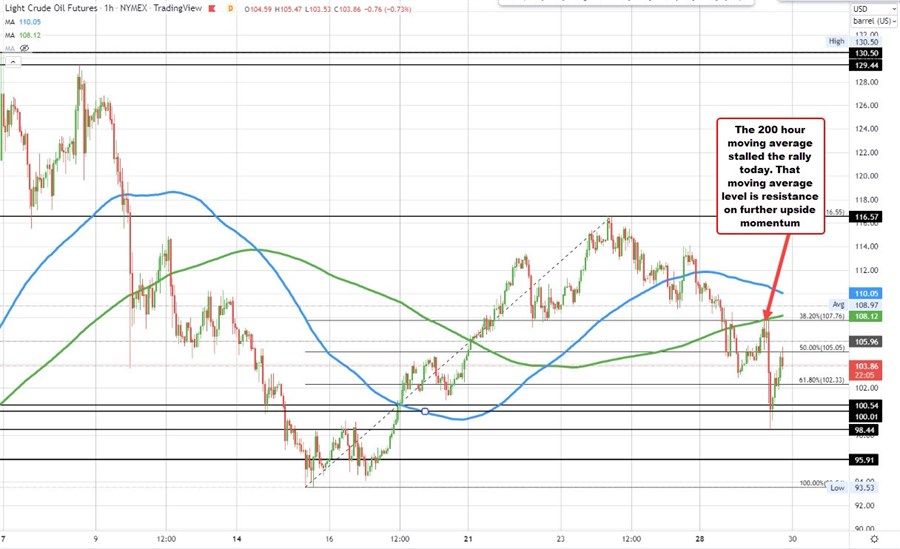The width and height of the screenshot is (900, 549).
Task: Click the orange D badge icon in header
Action: point(230,9)
